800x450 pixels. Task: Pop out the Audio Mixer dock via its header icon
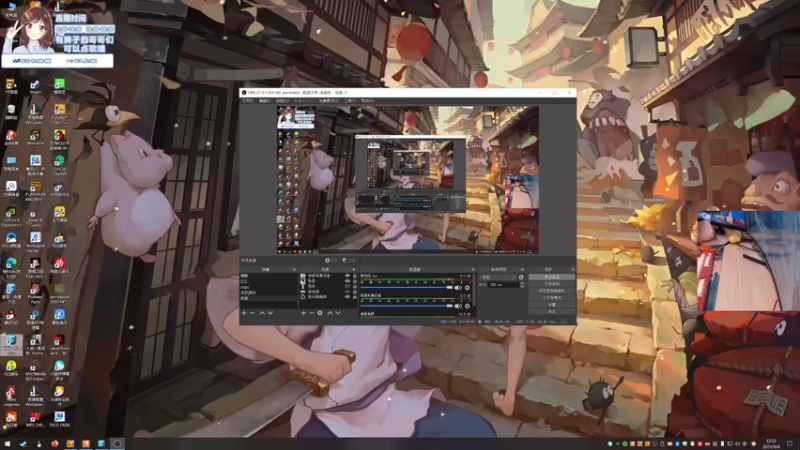click(473, 269)
